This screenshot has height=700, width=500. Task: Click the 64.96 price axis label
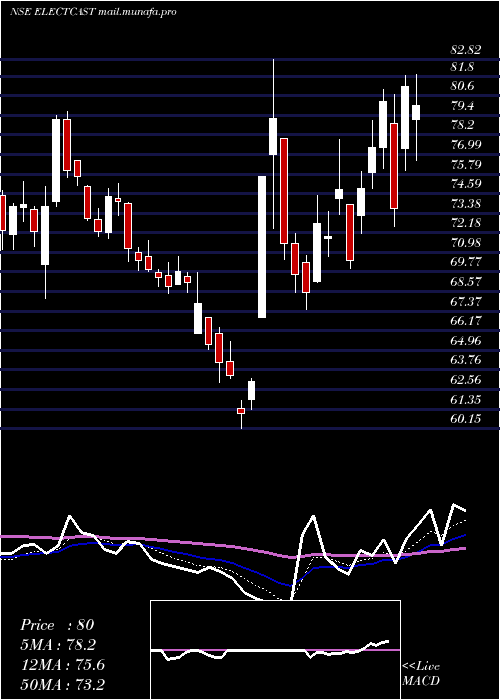click(466, 341)
